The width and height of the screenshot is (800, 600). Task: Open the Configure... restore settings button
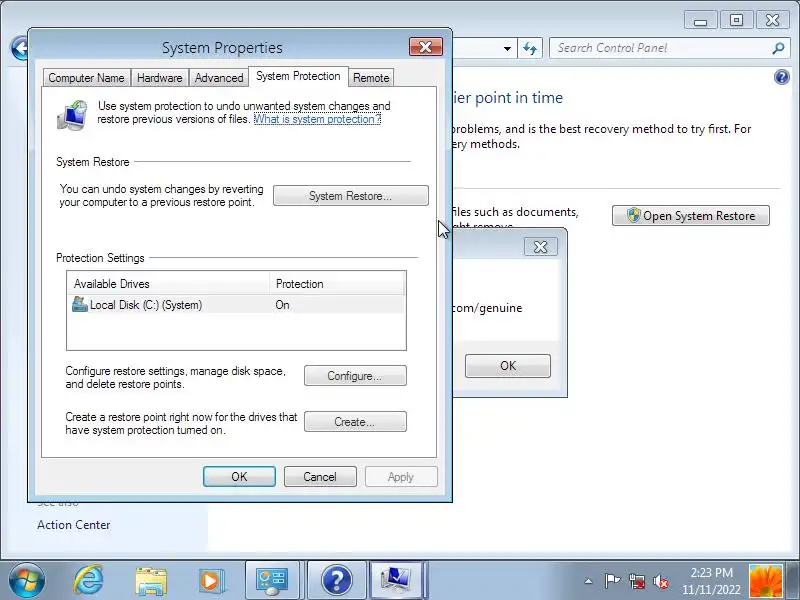point(355,376)
